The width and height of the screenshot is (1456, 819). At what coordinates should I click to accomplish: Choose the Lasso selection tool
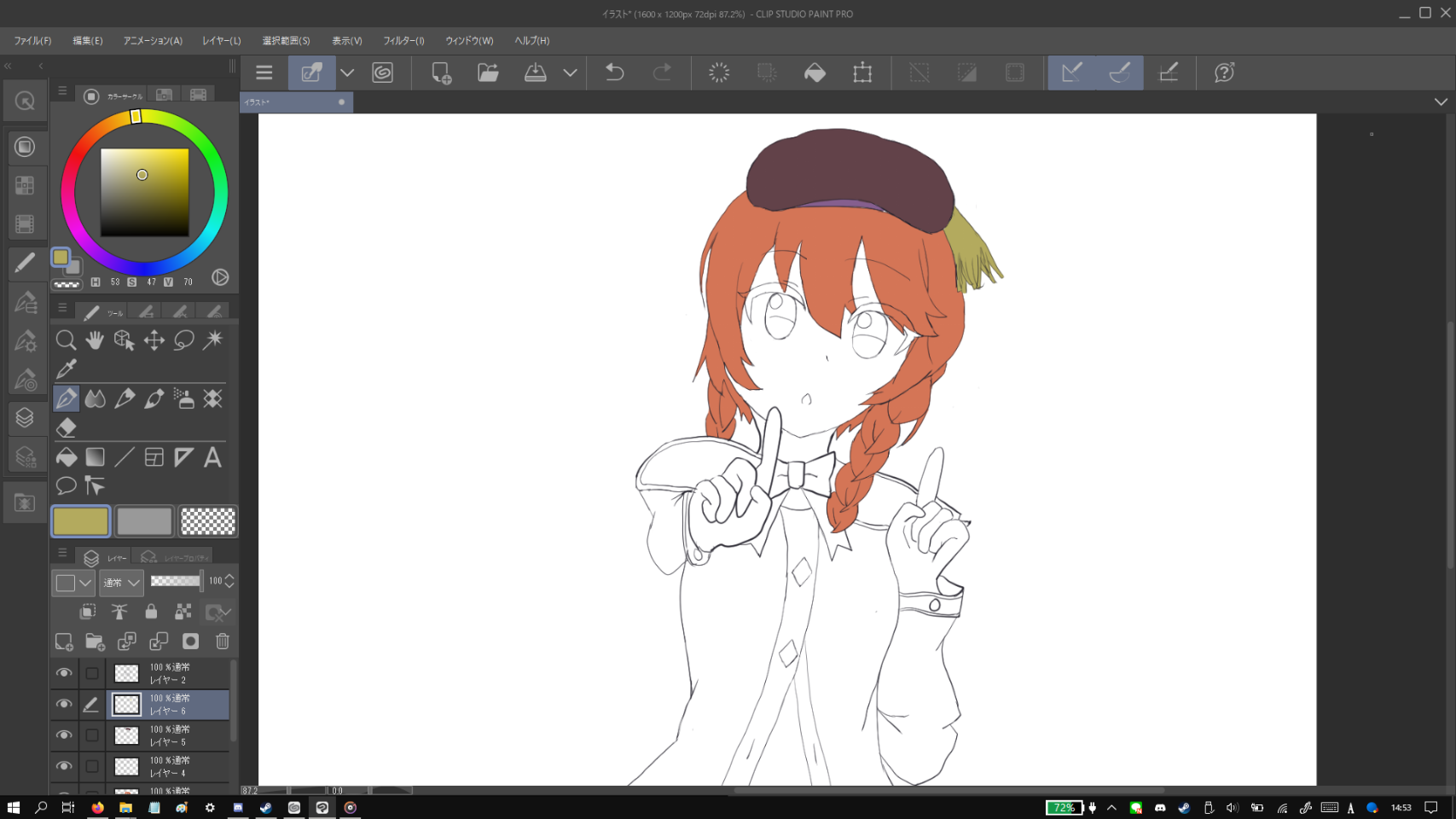[x=183, y=340]
